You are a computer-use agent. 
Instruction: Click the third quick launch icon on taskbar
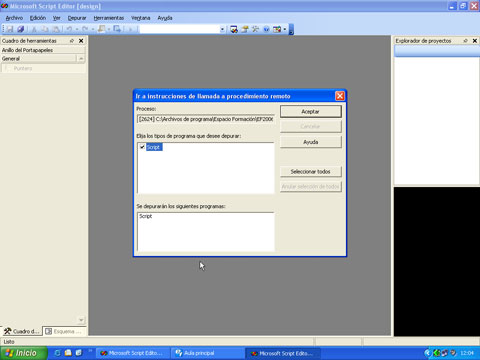coord(79,353)
